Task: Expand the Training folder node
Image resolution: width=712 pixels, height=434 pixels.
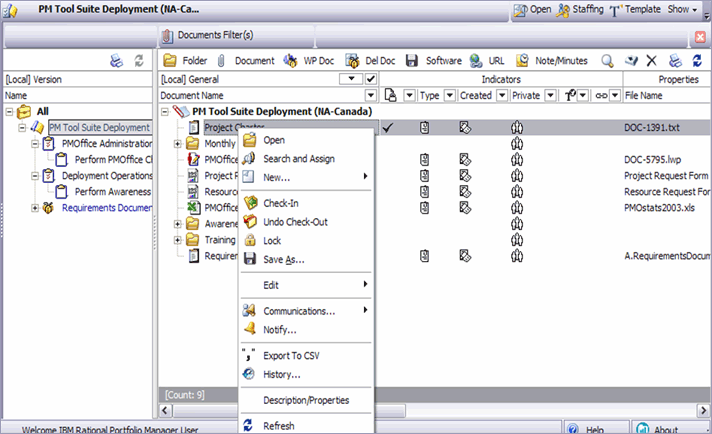Action: [178, 240]
